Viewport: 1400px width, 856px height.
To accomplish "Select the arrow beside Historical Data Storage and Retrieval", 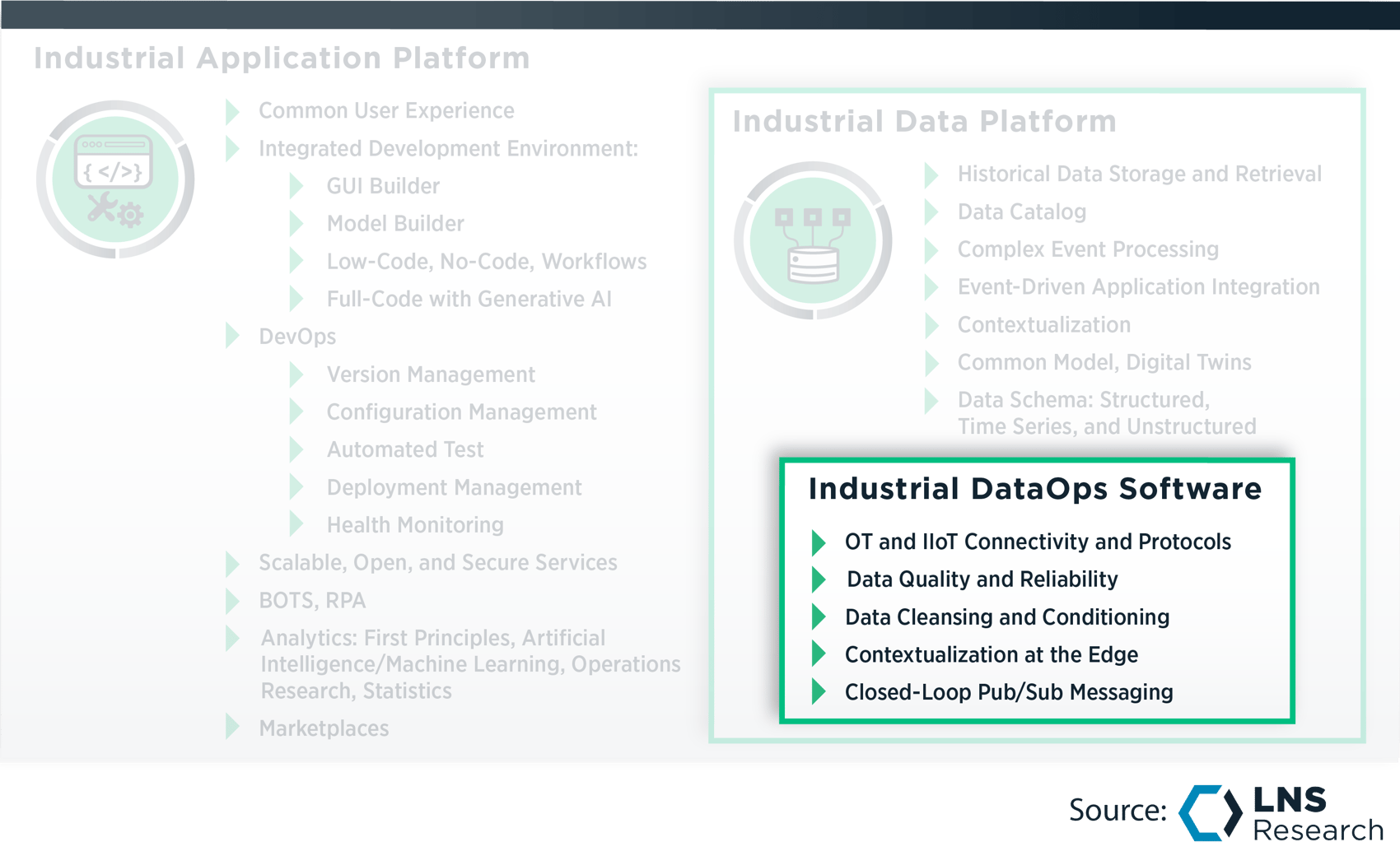I will click(x=933, y=174).
